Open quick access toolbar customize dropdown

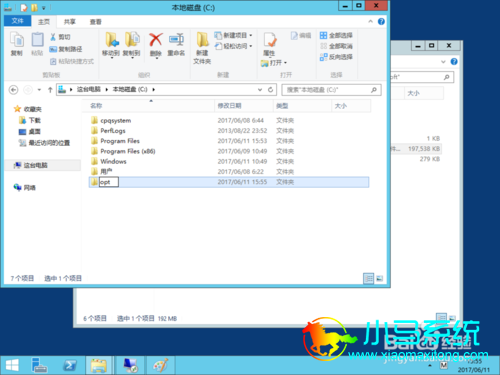43,8
